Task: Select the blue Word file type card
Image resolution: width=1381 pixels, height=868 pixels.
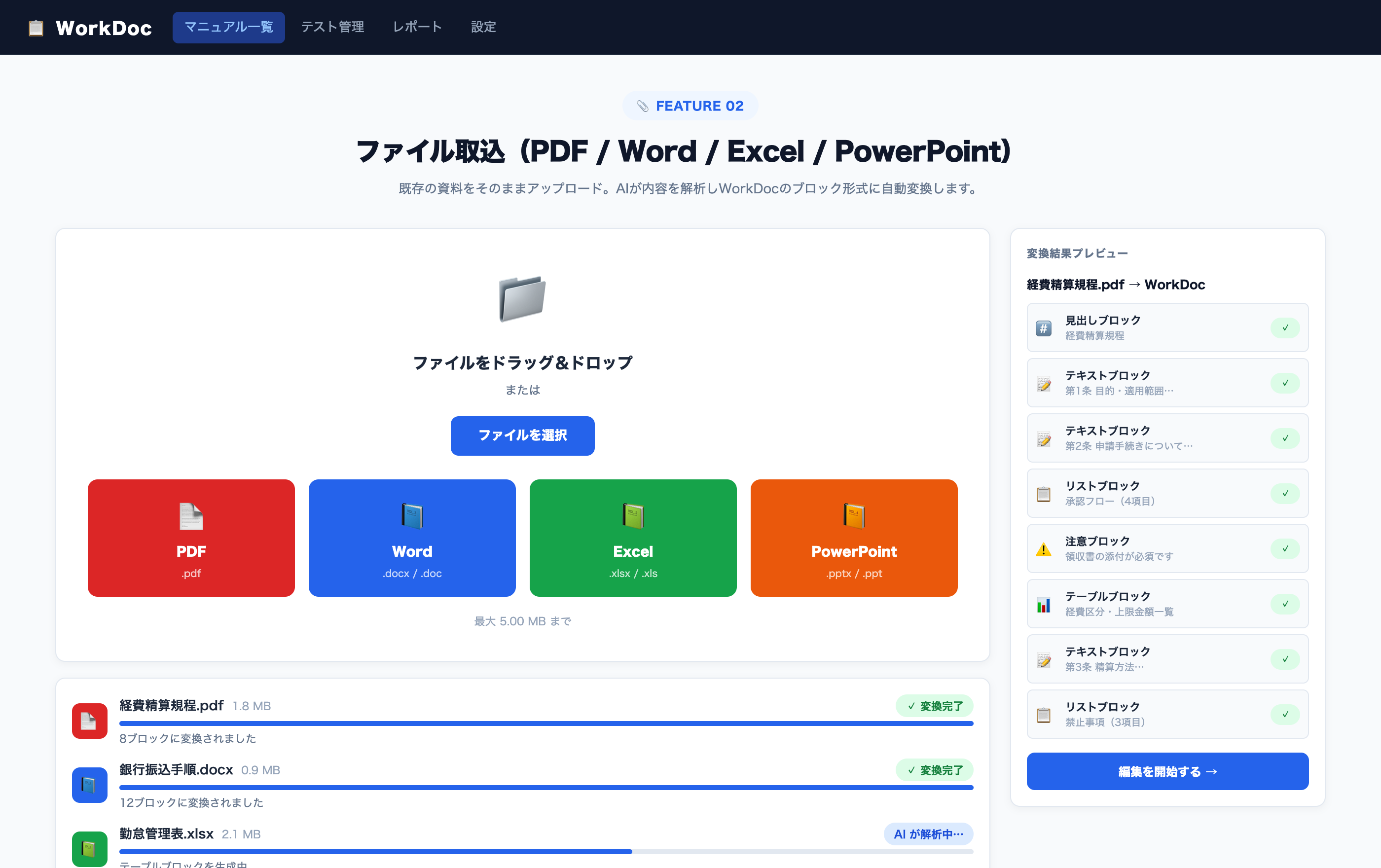Action: pos(412,538)
